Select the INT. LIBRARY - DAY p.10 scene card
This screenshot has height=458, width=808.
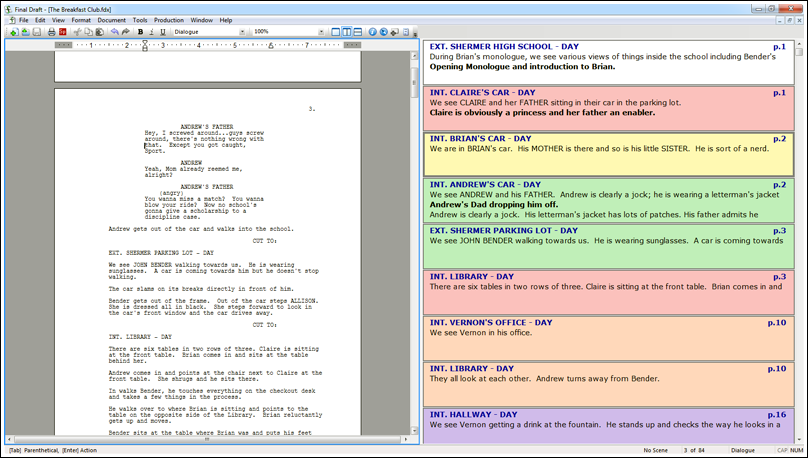(x=609, y=384)
